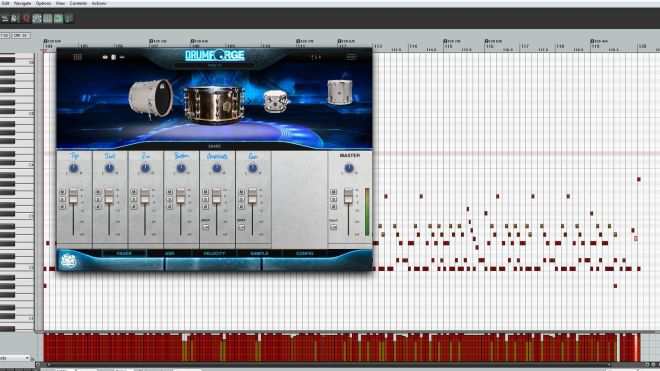Viewport: 660px width, 371px height.
Task: Open the Edit menu
Action: coord(5,3)
